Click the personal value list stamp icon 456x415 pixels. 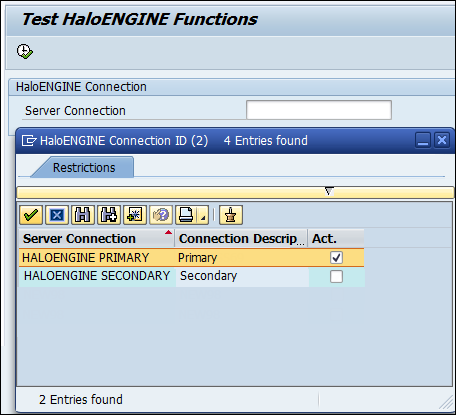(231, 215)
